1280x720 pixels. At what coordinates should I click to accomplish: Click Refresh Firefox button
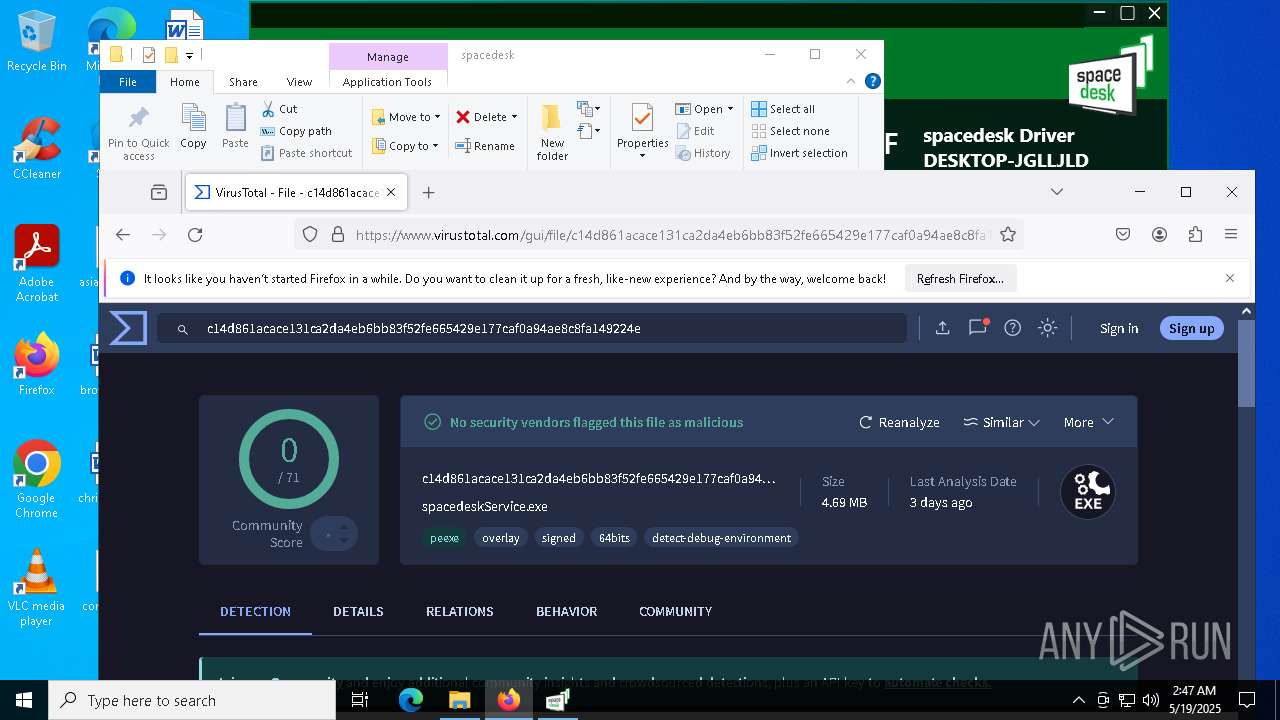960,279
